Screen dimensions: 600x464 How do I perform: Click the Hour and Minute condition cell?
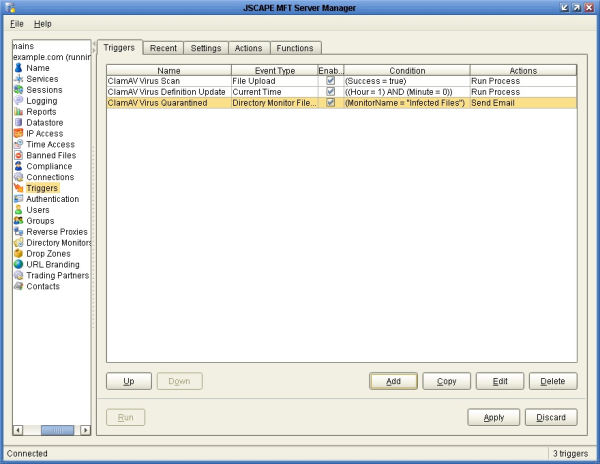(x=407, y=92)
